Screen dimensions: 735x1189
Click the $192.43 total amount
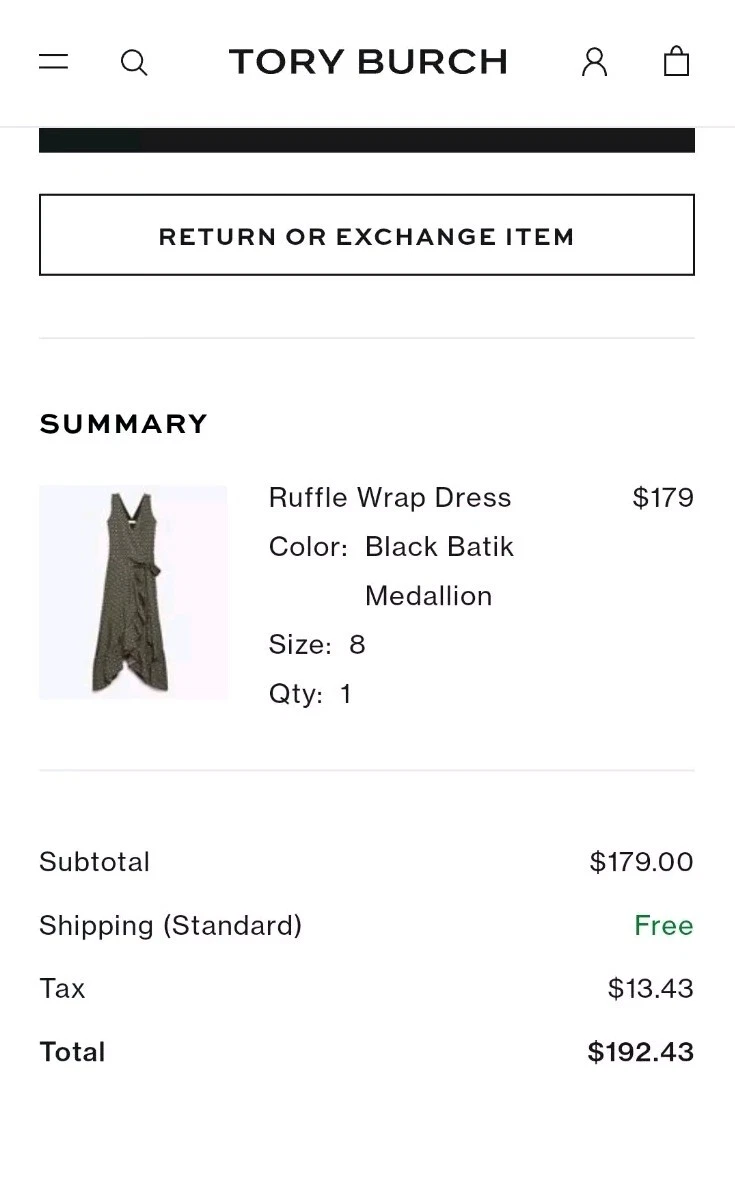coord(640,1052)
